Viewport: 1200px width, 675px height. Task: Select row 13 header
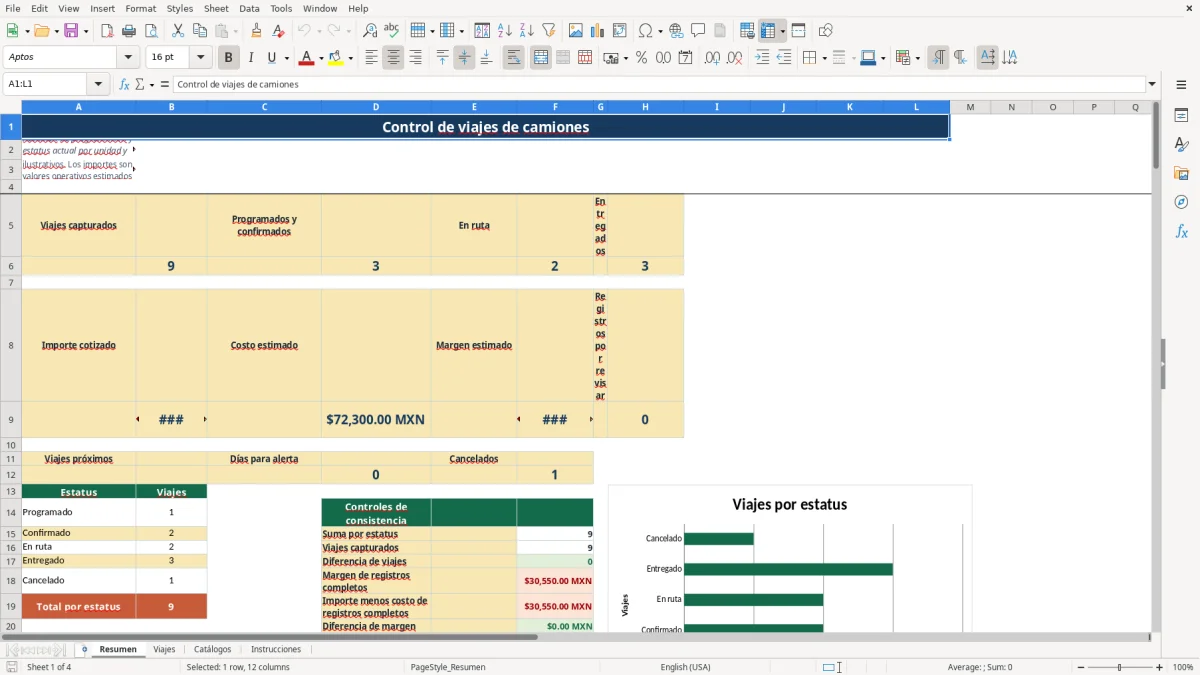11,491
